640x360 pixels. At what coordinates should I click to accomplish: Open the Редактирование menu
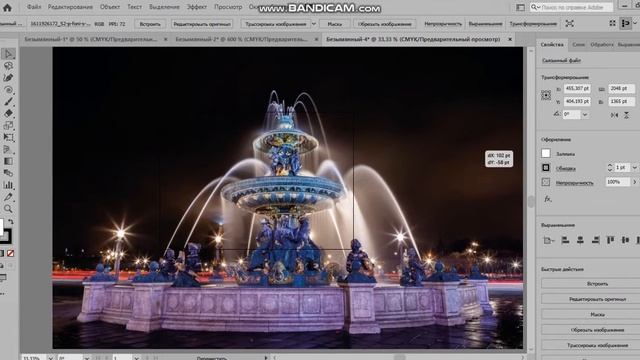(70, 7)
